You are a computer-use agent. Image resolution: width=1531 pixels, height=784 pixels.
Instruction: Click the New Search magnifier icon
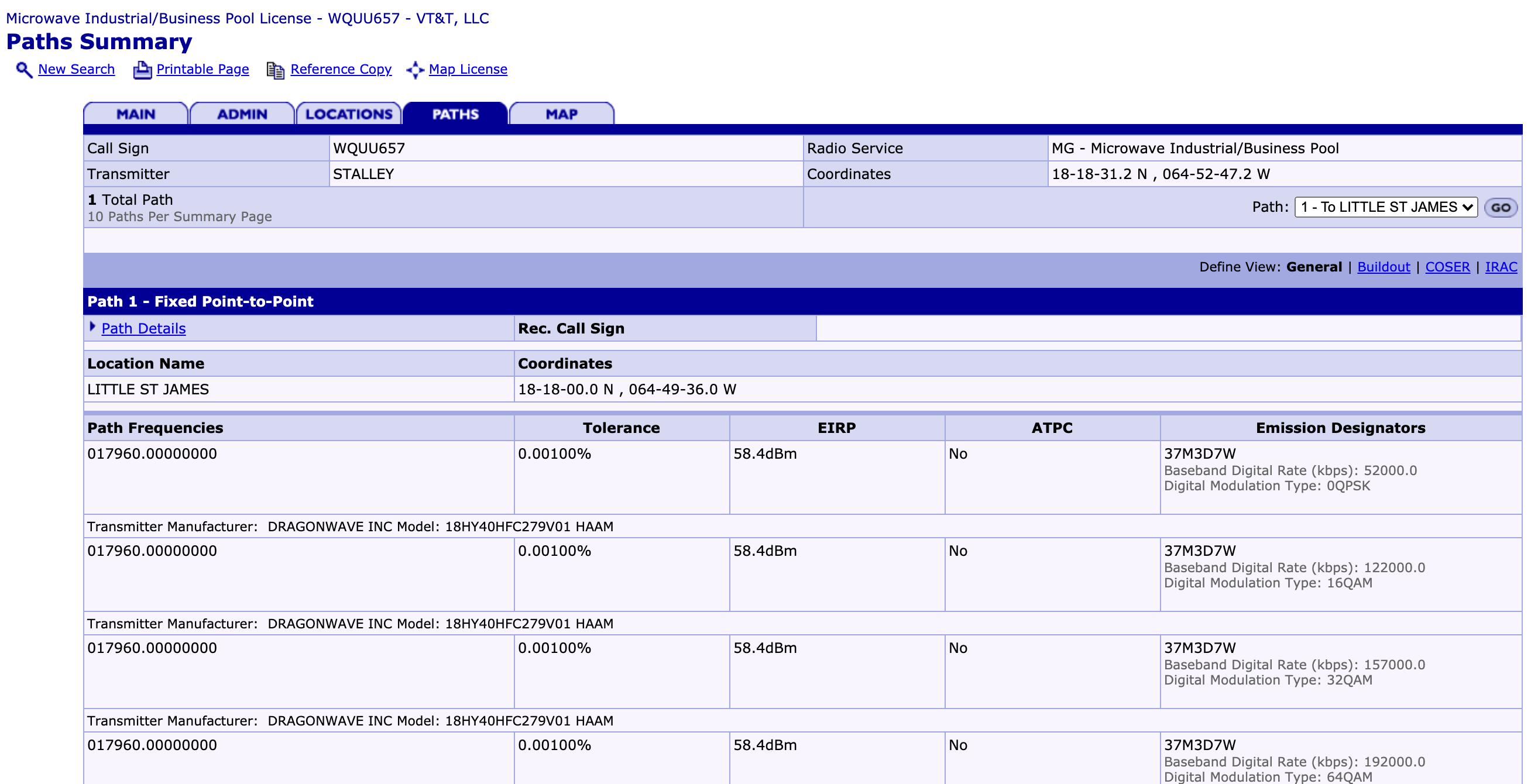click(24, 70)
